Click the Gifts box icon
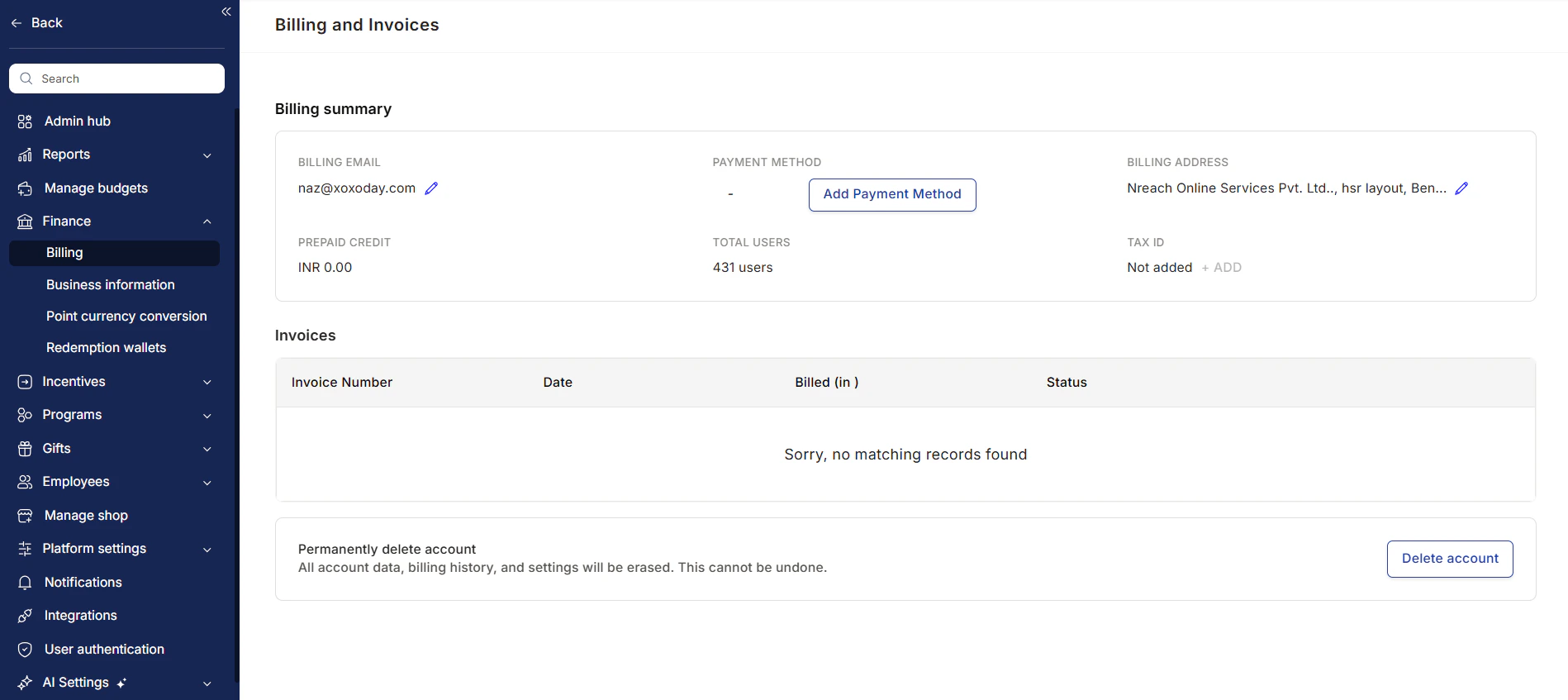 [x=25, y=449]
